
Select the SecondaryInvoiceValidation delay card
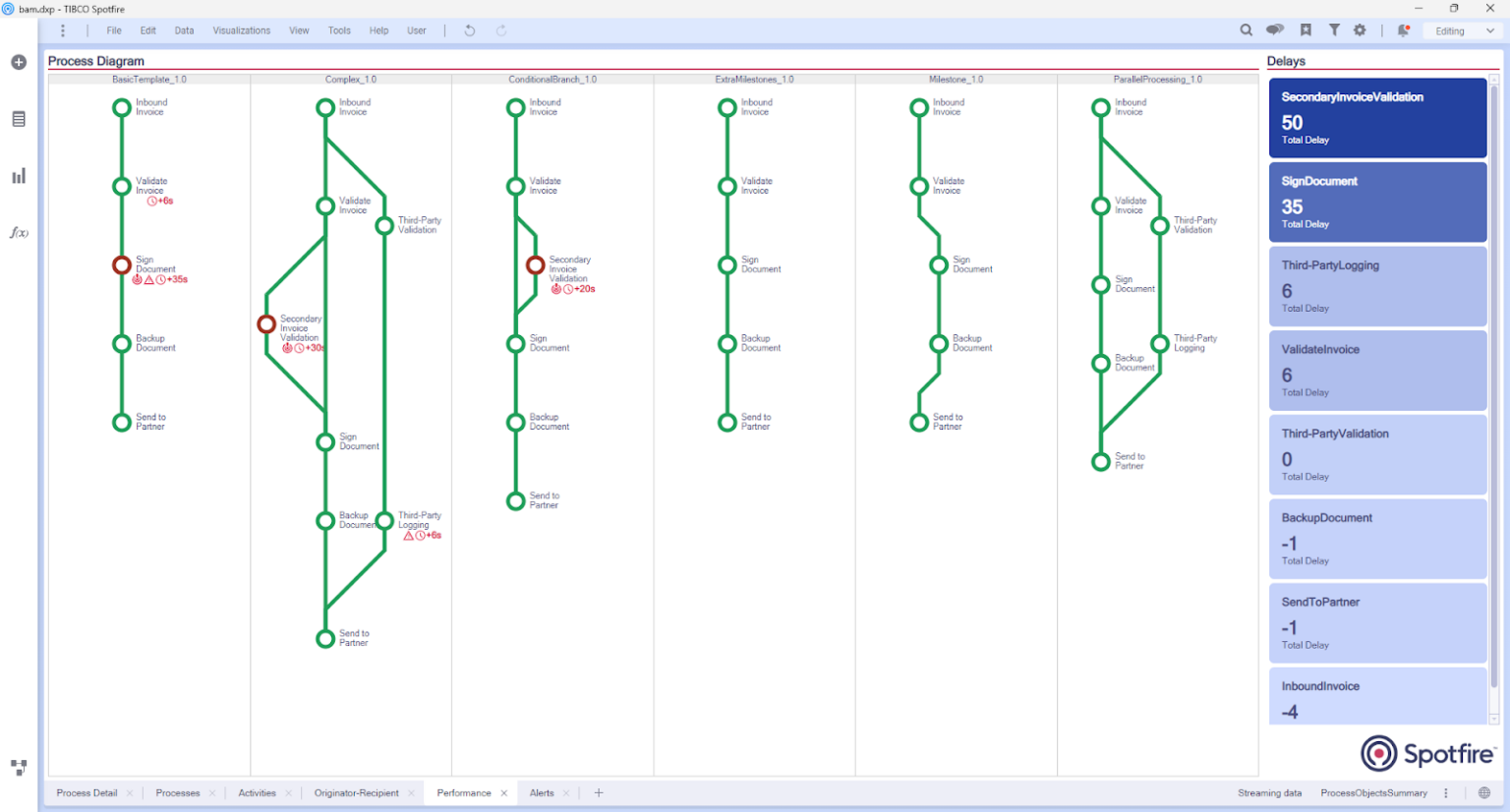1376,117
